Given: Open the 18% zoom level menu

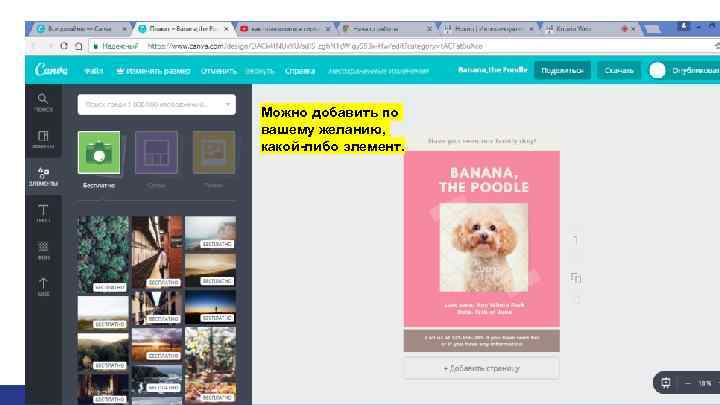Looking at the screenshot, I should [705, 383].
